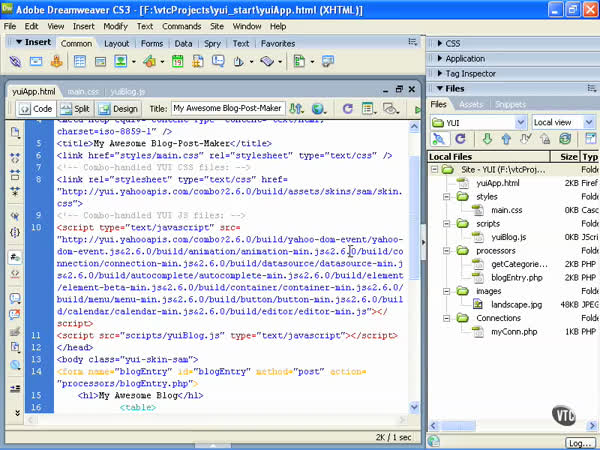This screenshot has width=600, height=450.
Task: Click the Insert Table icon
Action: point(80,62)
